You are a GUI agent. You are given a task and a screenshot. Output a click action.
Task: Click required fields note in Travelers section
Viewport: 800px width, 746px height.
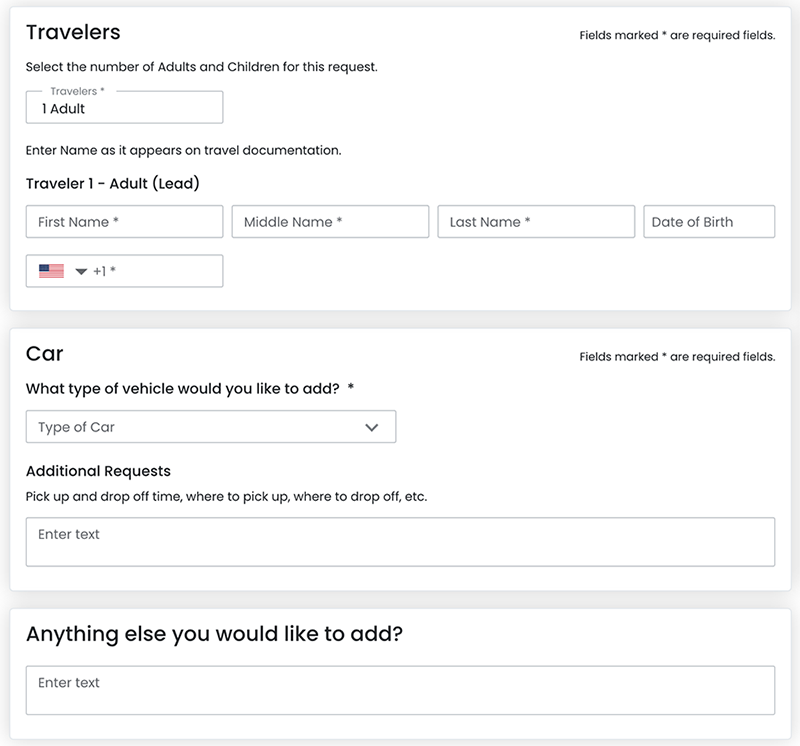point(677,35)
